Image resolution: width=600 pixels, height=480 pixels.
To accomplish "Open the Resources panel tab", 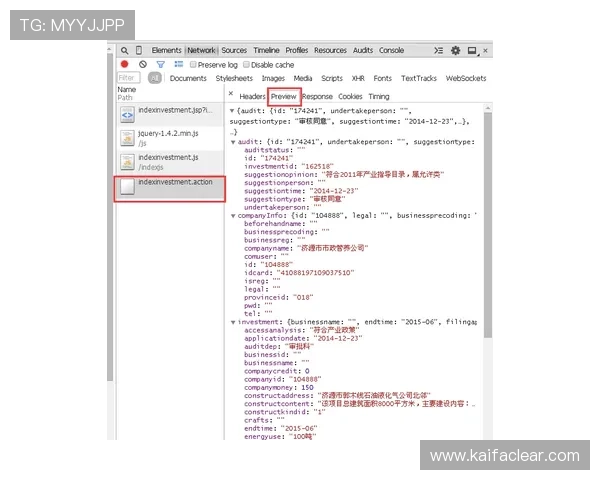I will (330, 50).
